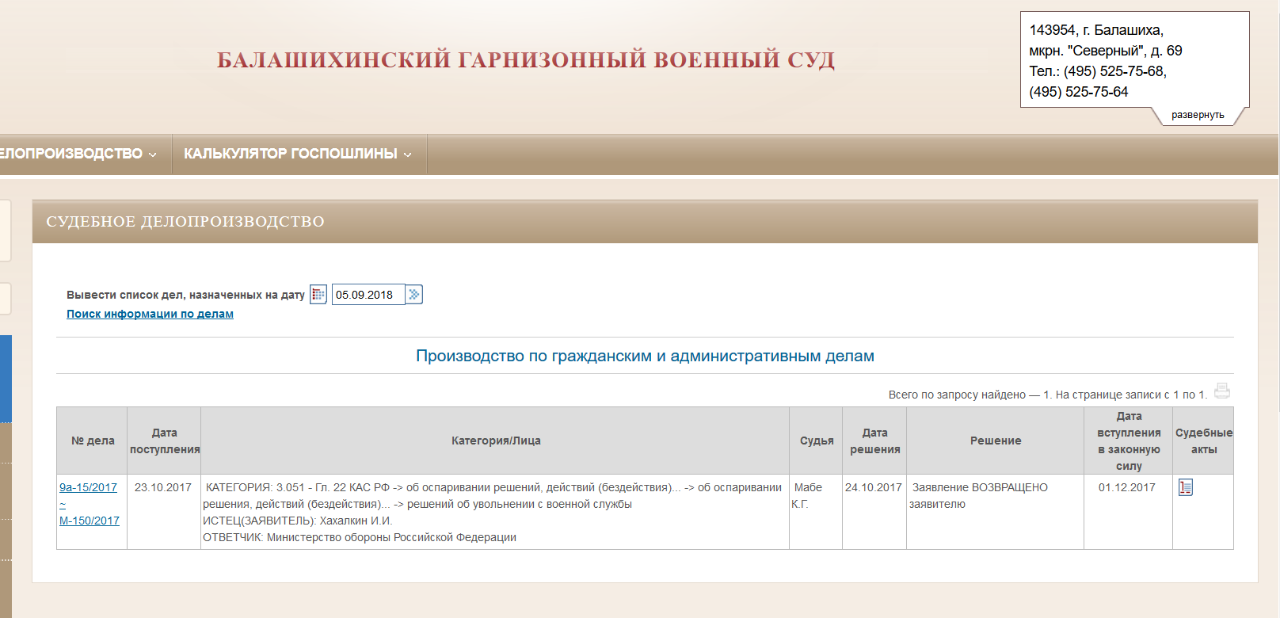This screenshot has height=618, width=1280.
Task: Focus the date field showing 05.09.2018
Action: (368, 294)
